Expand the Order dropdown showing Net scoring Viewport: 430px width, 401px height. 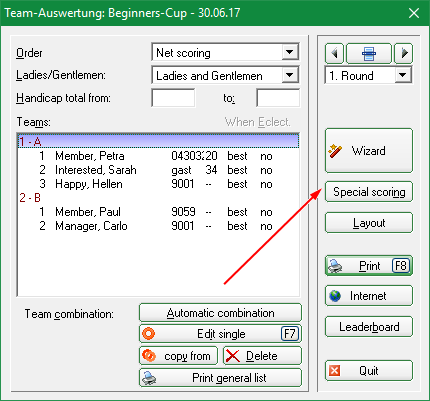pyautogui.click(x=289, y=52)
